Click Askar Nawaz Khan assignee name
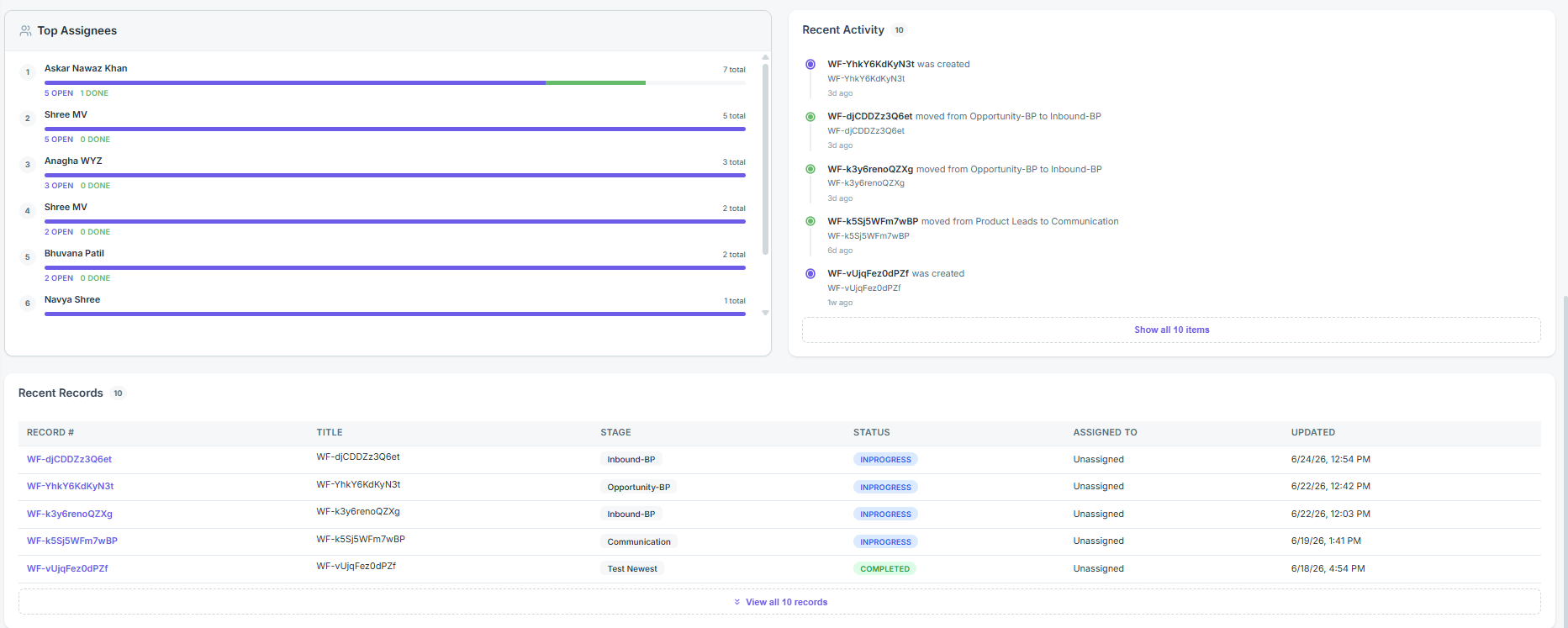 tap(86, 68)
